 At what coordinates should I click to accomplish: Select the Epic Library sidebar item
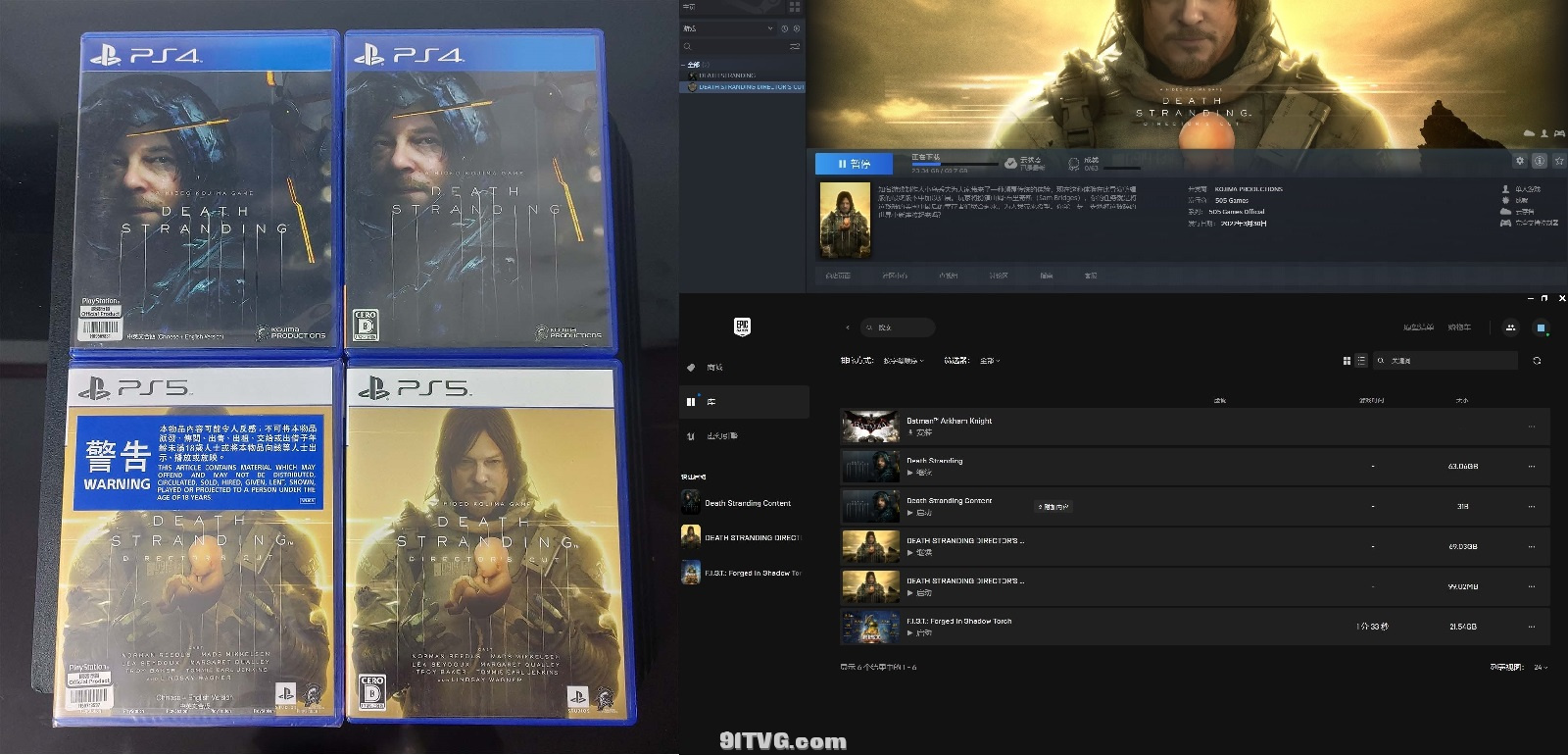pyautogui.click(x=710, y=402)
